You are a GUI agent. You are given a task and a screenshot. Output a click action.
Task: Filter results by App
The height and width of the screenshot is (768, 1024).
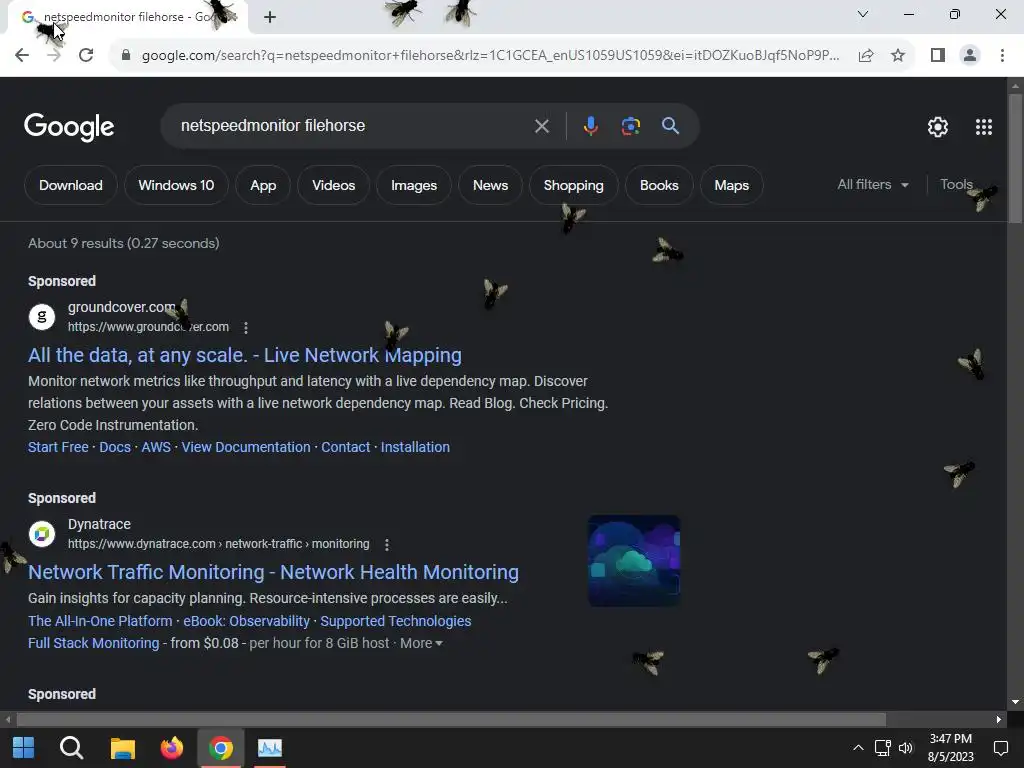point(263,185)
